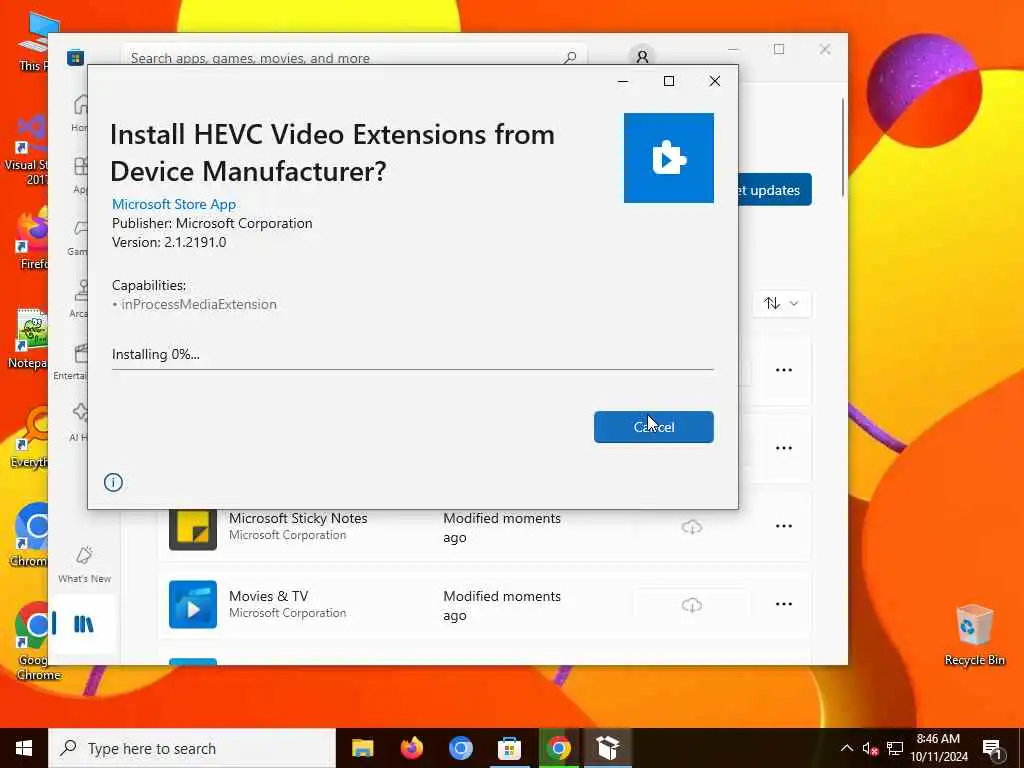
Task: Open the sort dropdown in Store library
Action: [781, 304]
